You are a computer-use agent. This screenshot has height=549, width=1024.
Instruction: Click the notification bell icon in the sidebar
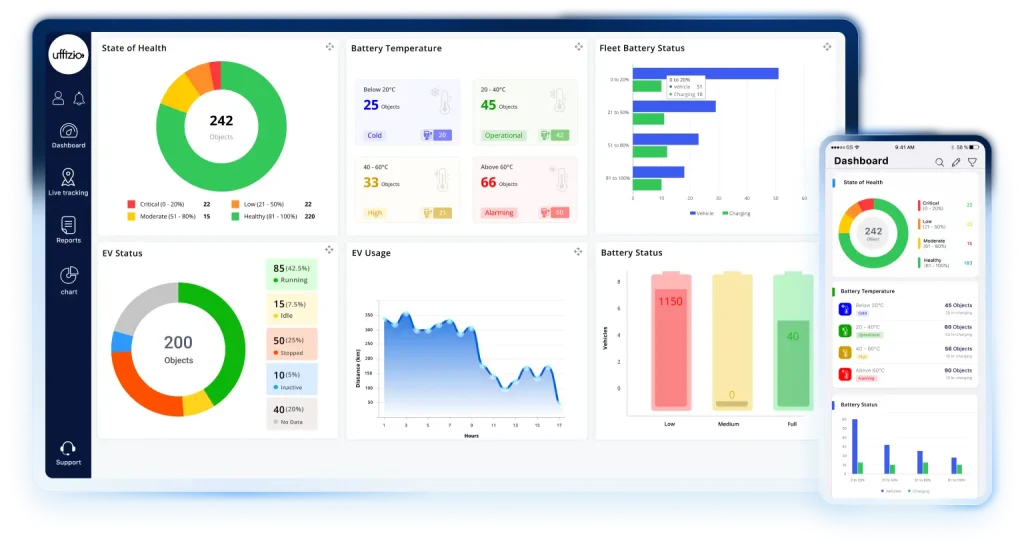(x=79, y=98)
